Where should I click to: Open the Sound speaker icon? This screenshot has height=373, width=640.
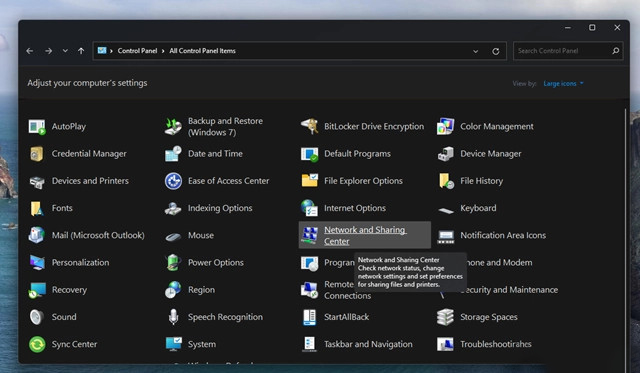coord(36,317)
